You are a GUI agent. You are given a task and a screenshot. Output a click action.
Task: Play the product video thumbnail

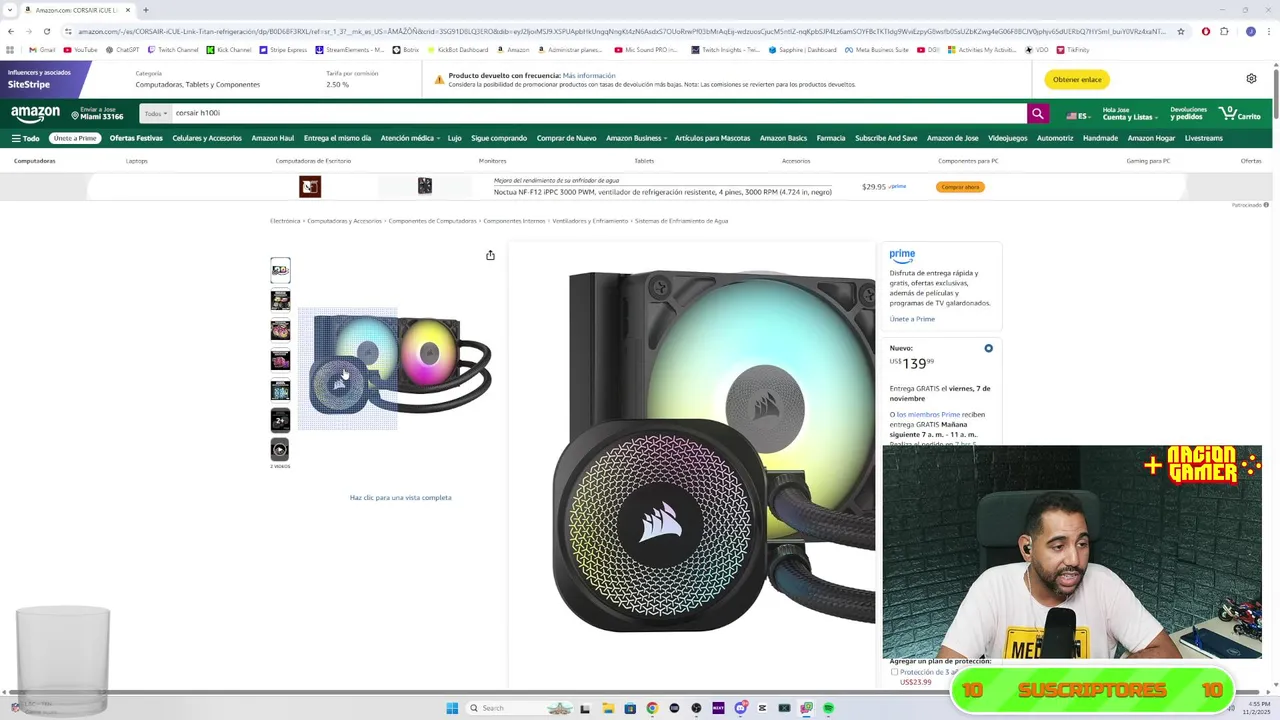click(x=280, y=450)
